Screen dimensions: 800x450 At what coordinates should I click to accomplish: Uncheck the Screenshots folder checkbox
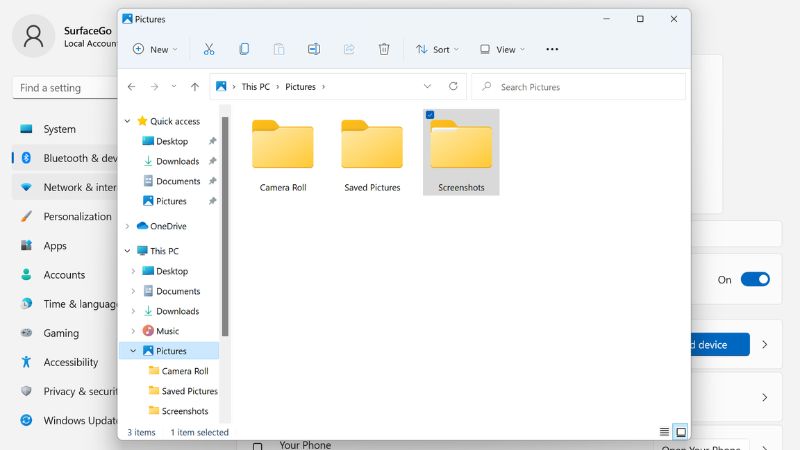pyautogui.click(x=430, y=115)
